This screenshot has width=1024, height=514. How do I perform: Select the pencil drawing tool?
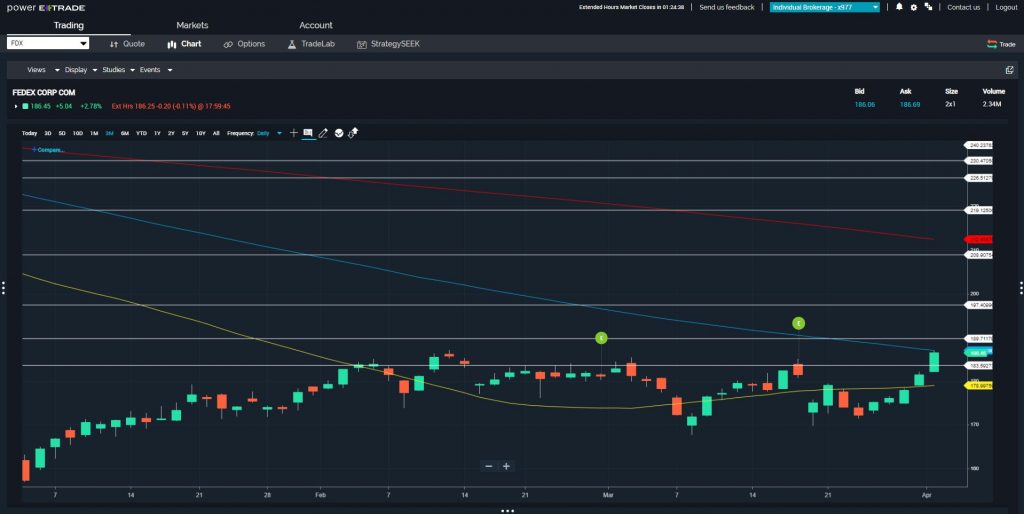pos(323,133)
